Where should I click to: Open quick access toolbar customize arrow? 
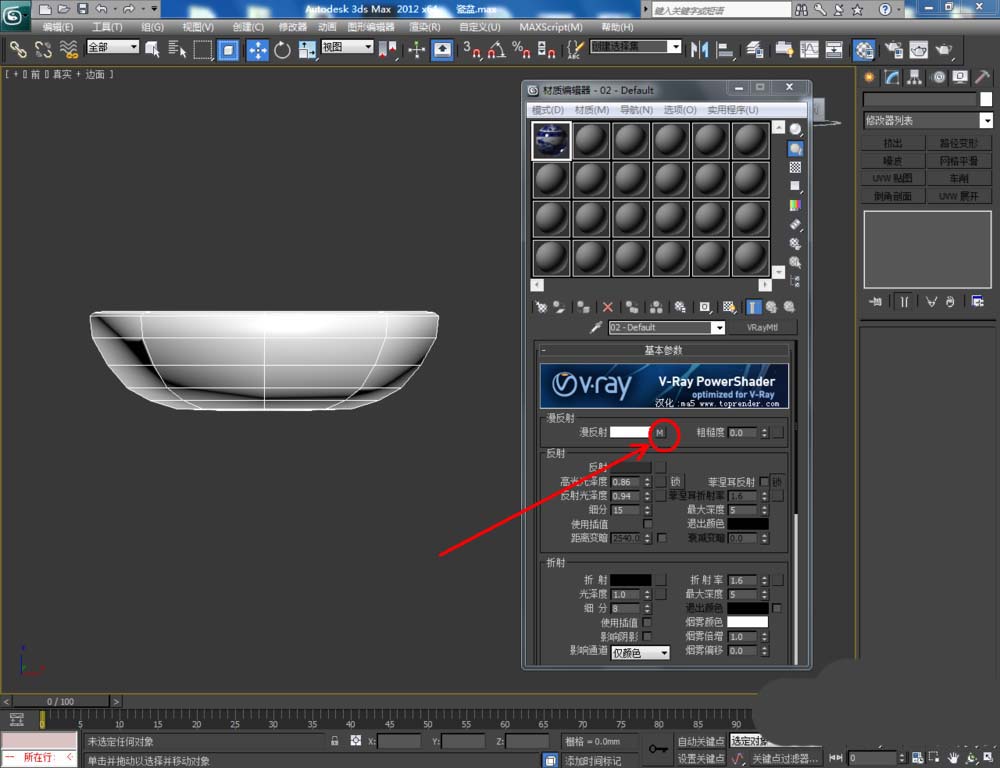click(154, 9)
